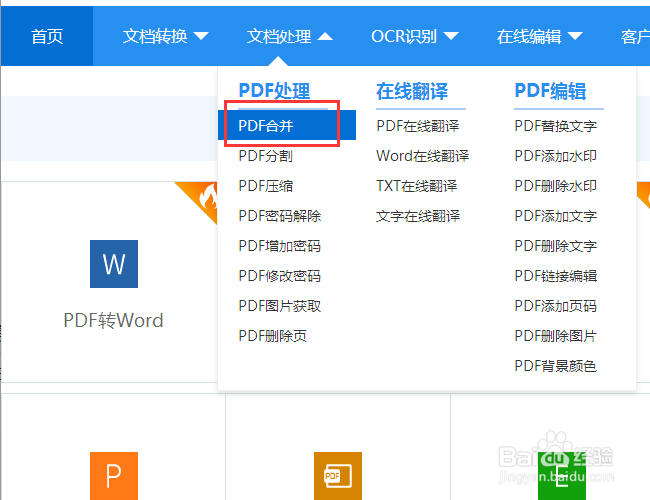Viewport: 650px width, 500px height.
Task: Open PDF添加页码 option
Action: [555, 306]
